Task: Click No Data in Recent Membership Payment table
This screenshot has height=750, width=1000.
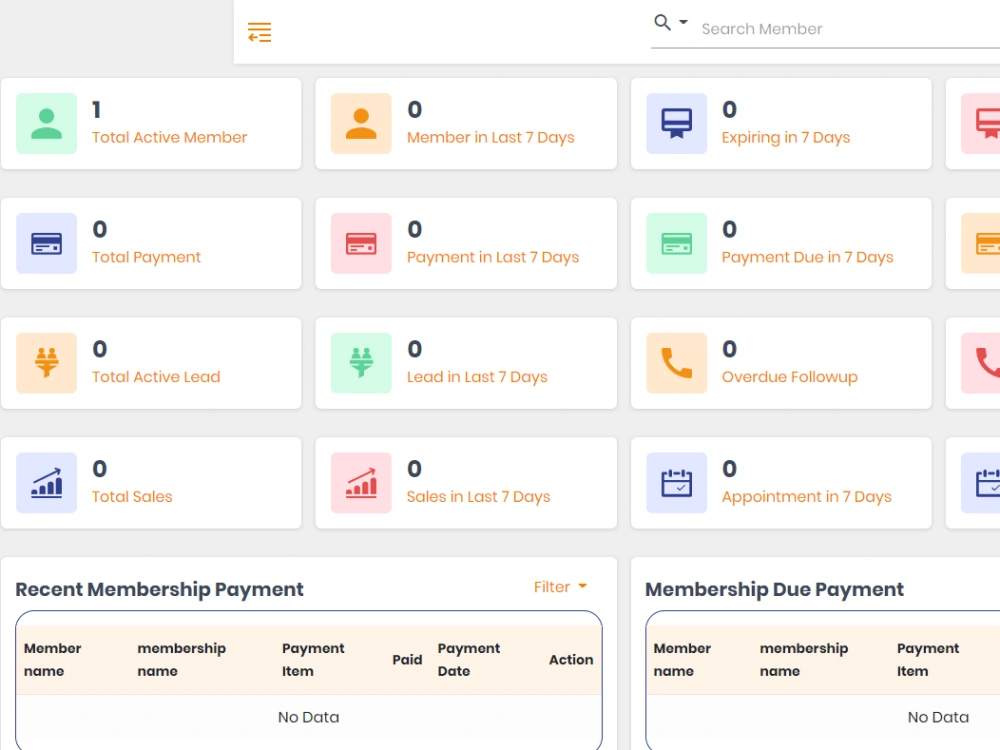Action: point(308,717)
